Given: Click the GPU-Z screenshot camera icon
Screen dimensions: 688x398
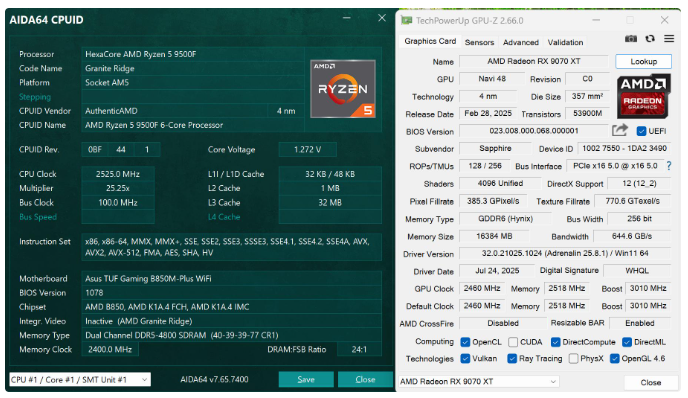Looking at the screenshot, I should coord(631,39).
